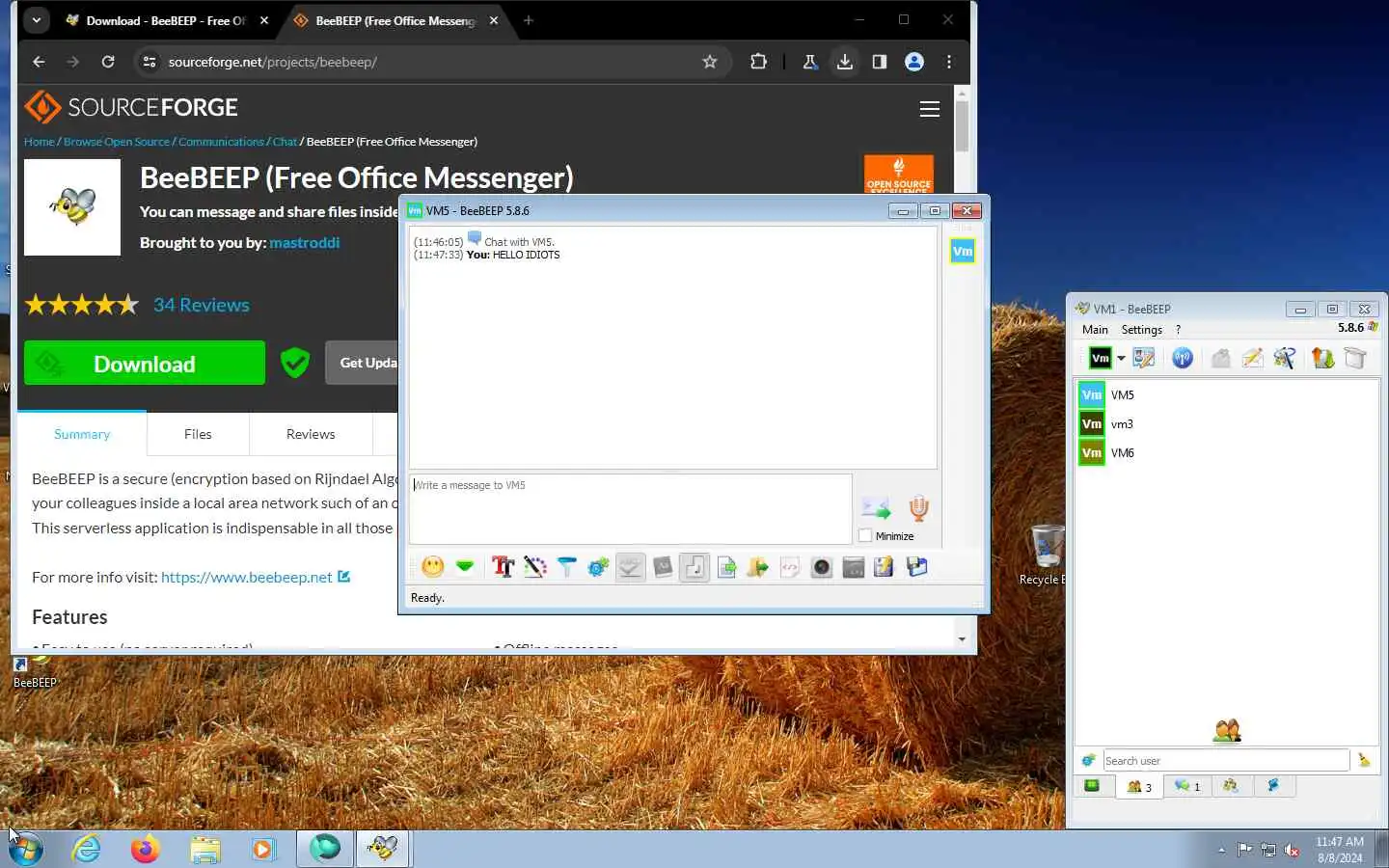Open file transfers up-down arrows icon
Viewport: 1389px width, 868px height.
tap(1323, 358)
